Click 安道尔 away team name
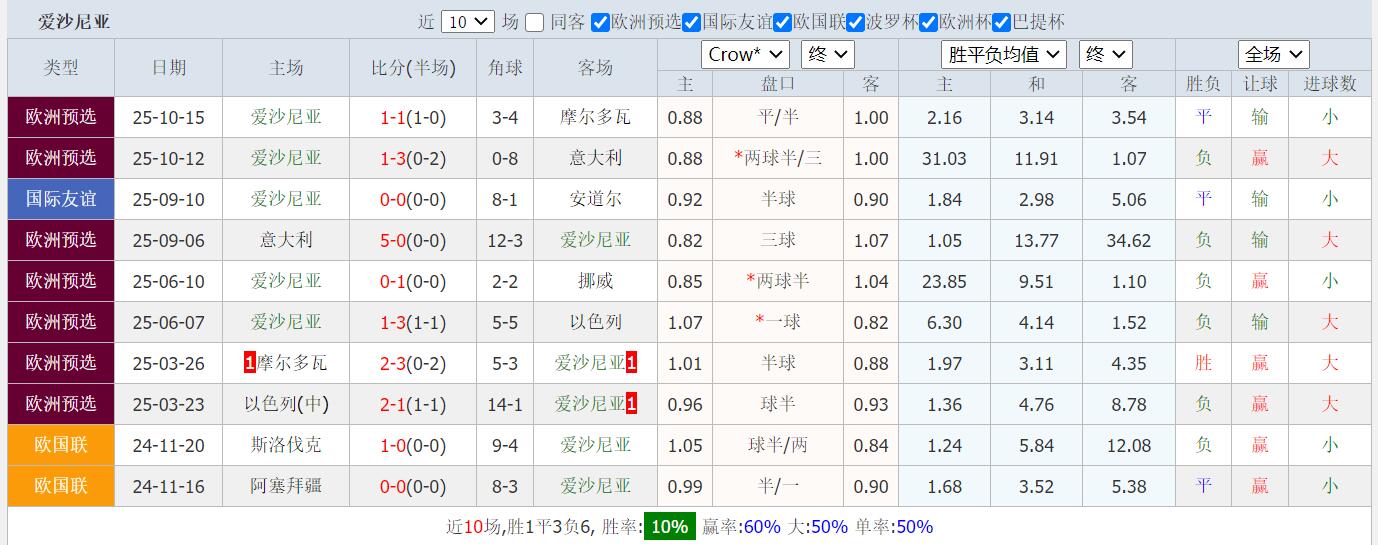Image resolution: width=1378 pixels, height=545 pixels. tap(595, 200)
